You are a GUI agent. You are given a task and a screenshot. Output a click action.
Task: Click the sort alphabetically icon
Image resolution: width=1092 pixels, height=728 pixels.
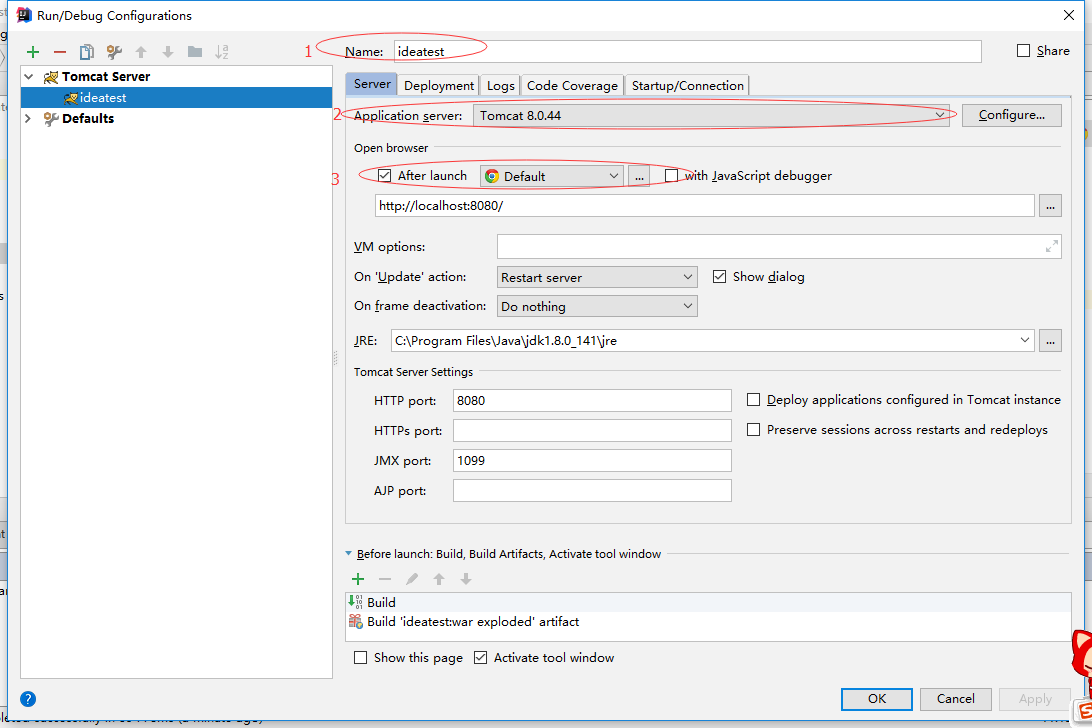click(222, 52)
